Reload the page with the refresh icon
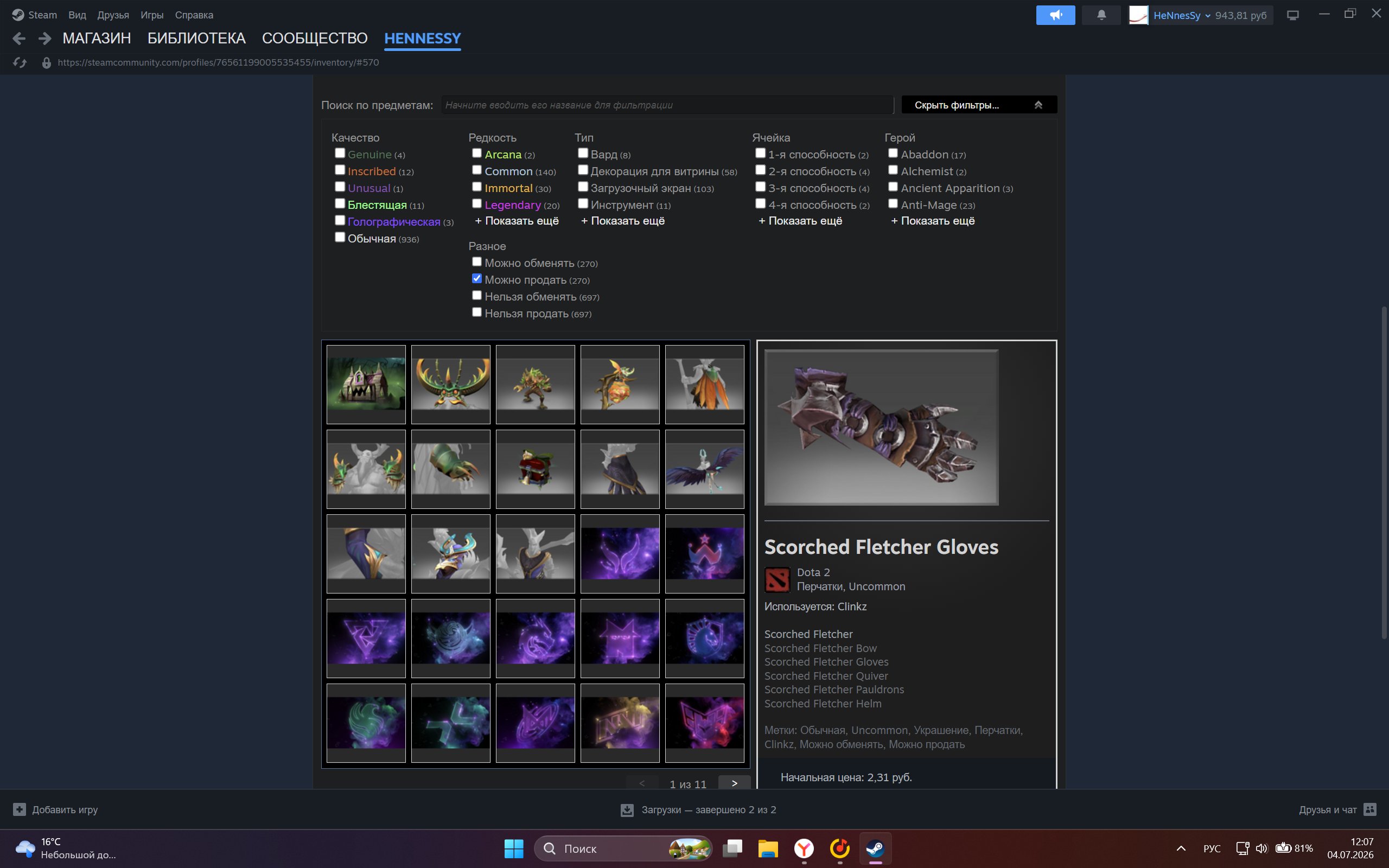The width and height of the screenshot is (1389, 868). click(20, 62)
